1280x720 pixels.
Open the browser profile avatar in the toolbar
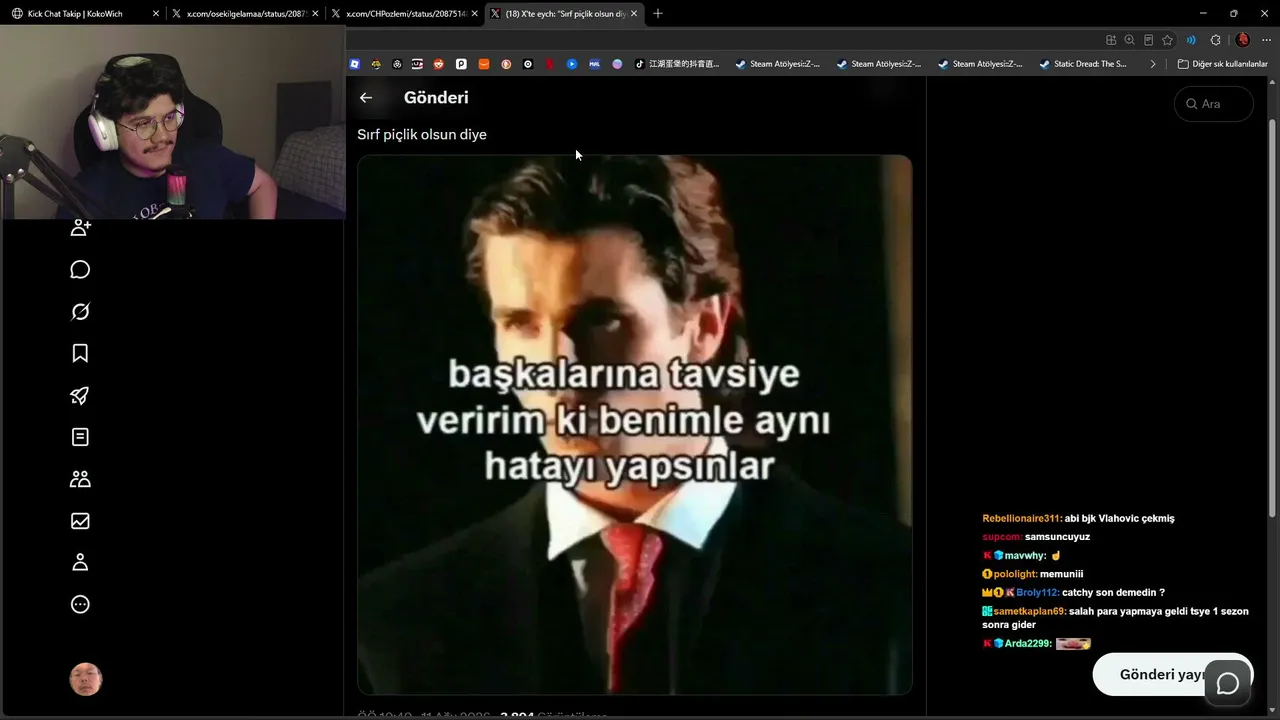click(x=1243, y=40)
